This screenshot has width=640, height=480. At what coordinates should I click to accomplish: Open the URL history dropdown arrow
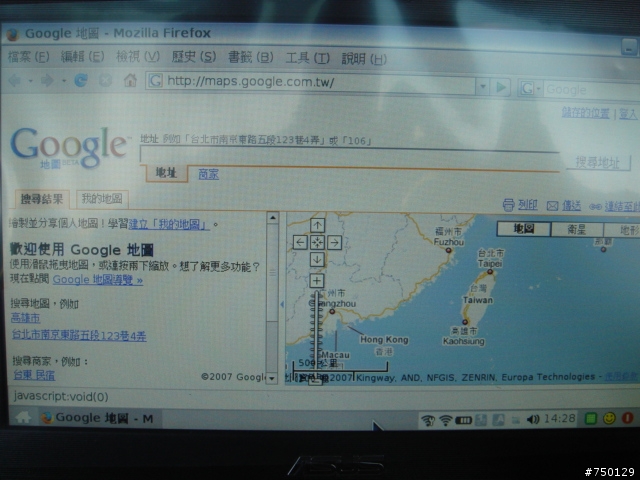click(482, 87)
